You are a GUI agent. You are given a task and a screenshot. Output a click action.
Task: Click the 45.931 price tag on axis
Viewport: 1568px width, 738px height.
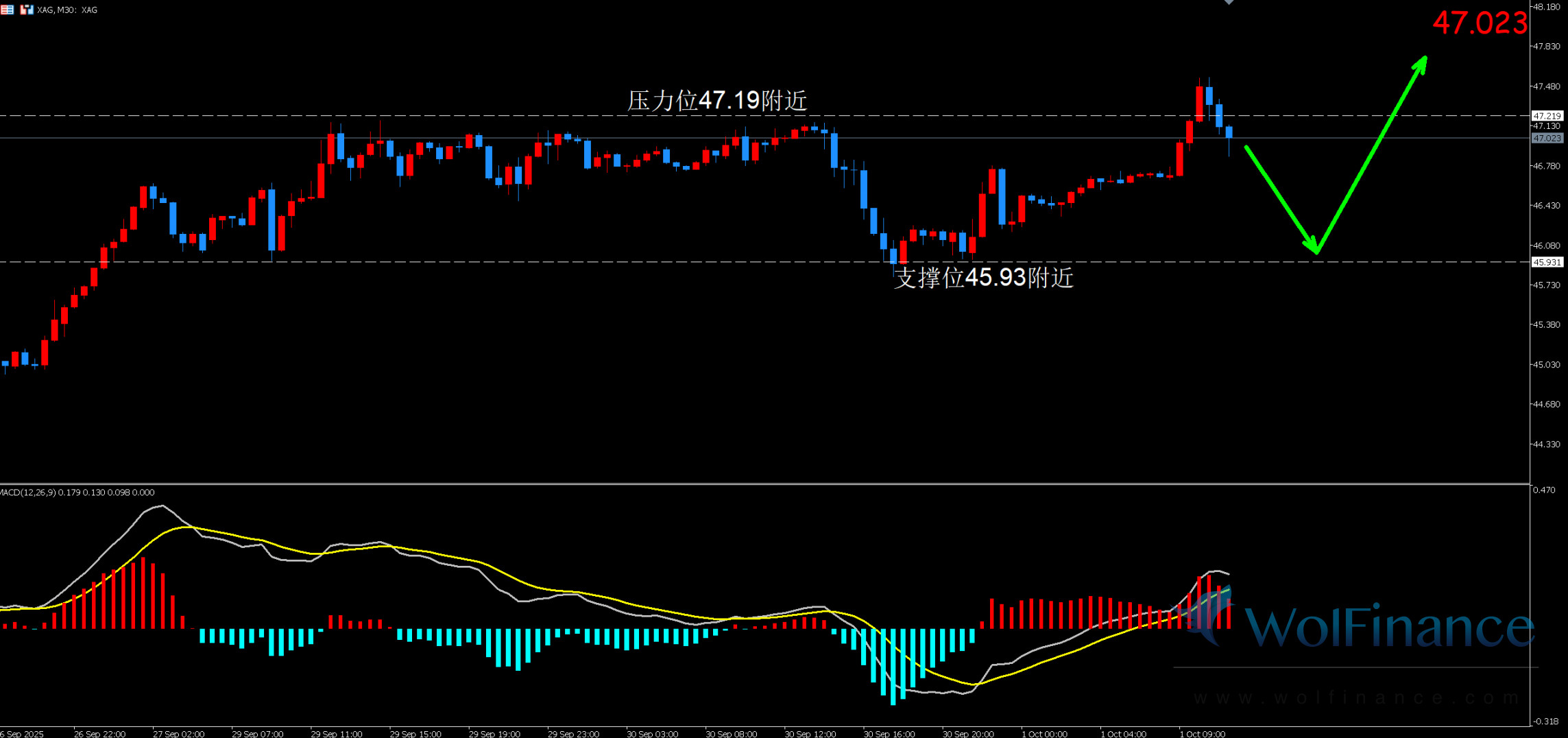tap(1547, 262)
